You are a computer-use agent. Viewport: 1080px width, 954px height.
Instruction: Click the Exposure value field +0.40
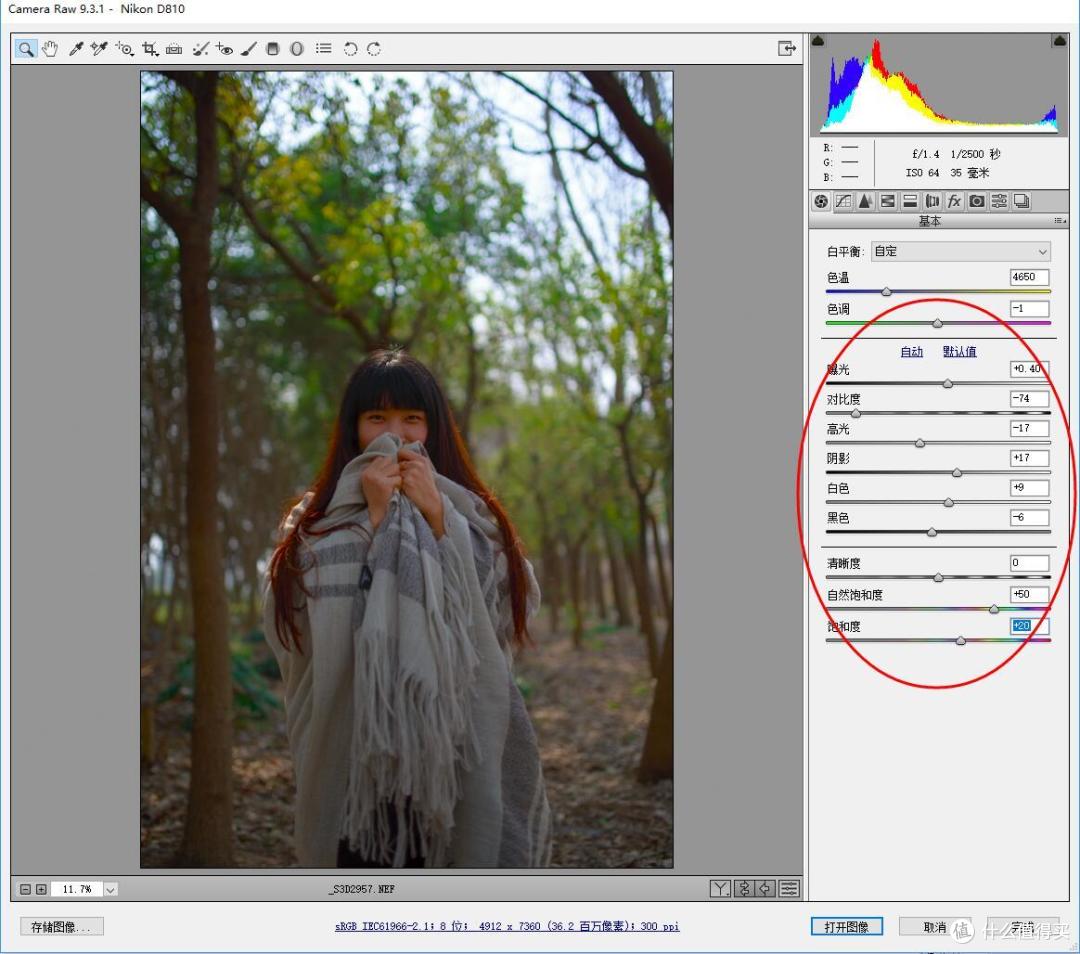[x=1029, y=369]
